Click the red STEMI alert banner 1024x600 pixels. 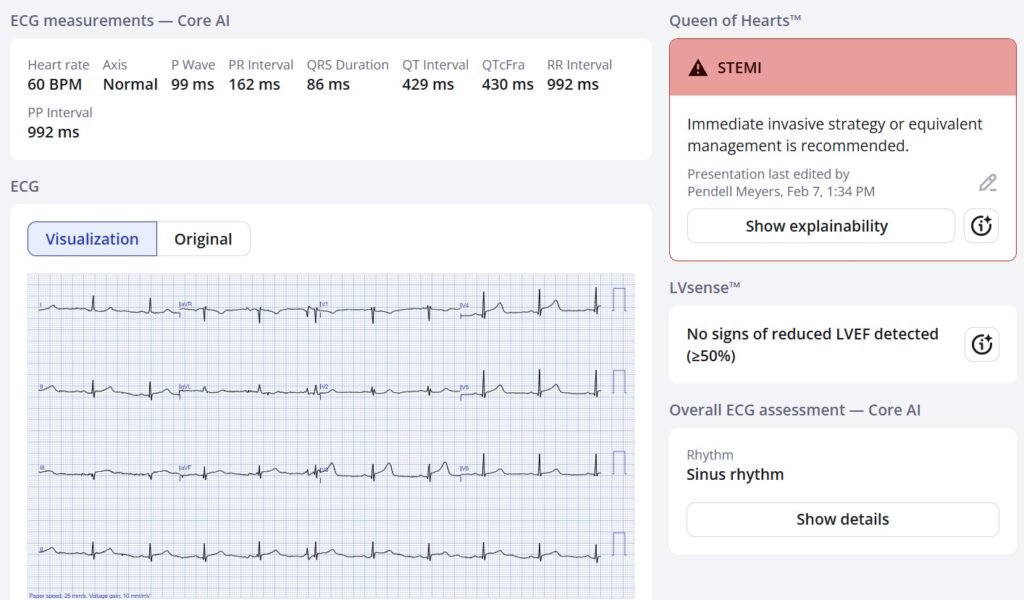click(x=842, y=68)
